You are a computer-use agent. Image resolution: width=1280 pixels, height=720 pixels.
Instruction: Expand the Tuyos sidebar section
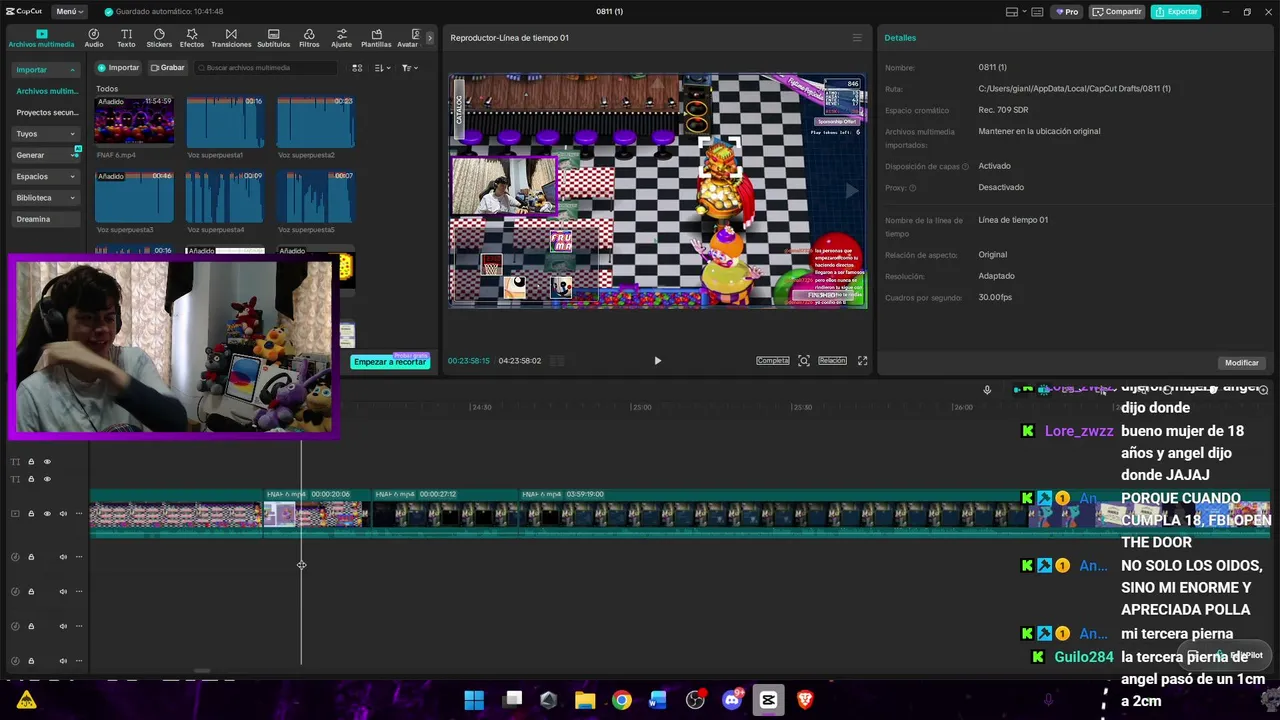click(x=46, y=134)
